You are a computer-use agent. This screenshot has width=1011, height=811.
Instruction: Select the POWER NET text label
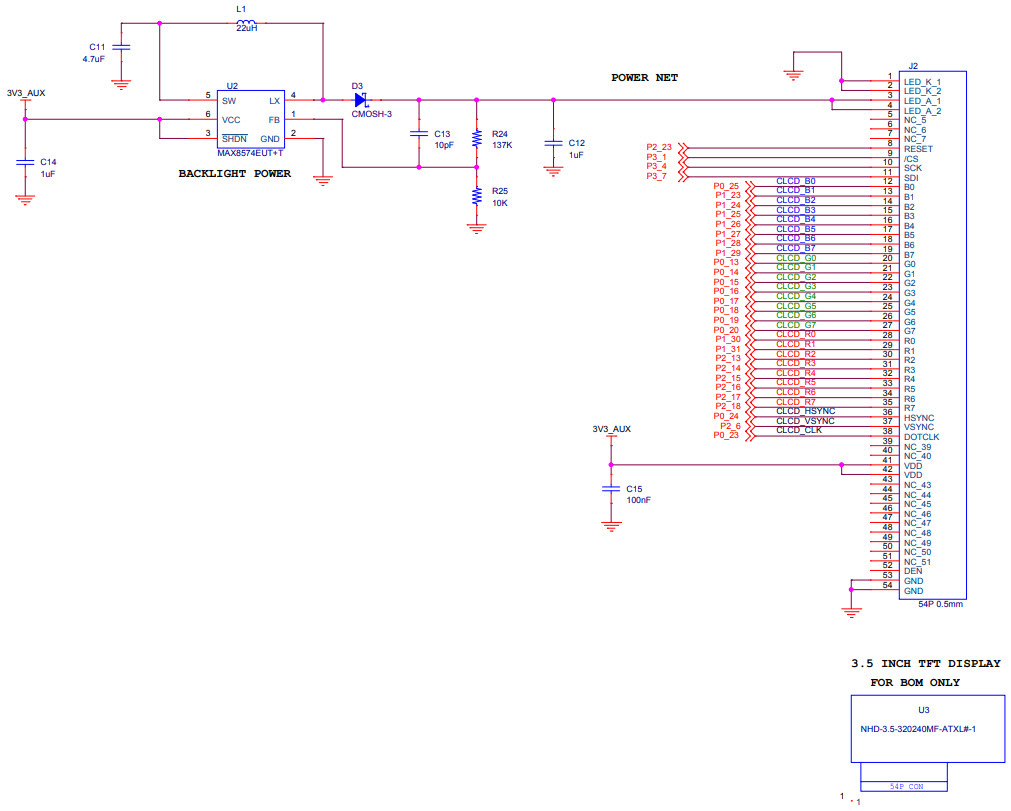644,77
